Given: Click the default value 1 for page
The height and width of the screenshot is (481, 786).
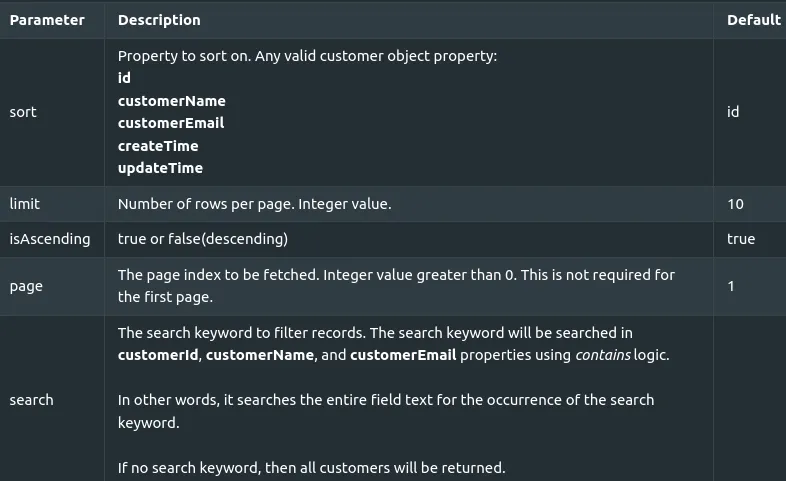Looking at the screenshot, I should [x=731, y=286].
